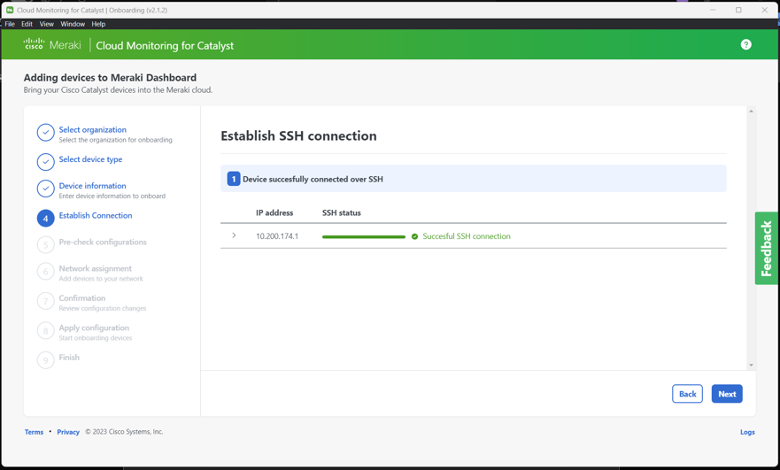
Task: Click the Device information checkmark icon
Action: point(45,189)
